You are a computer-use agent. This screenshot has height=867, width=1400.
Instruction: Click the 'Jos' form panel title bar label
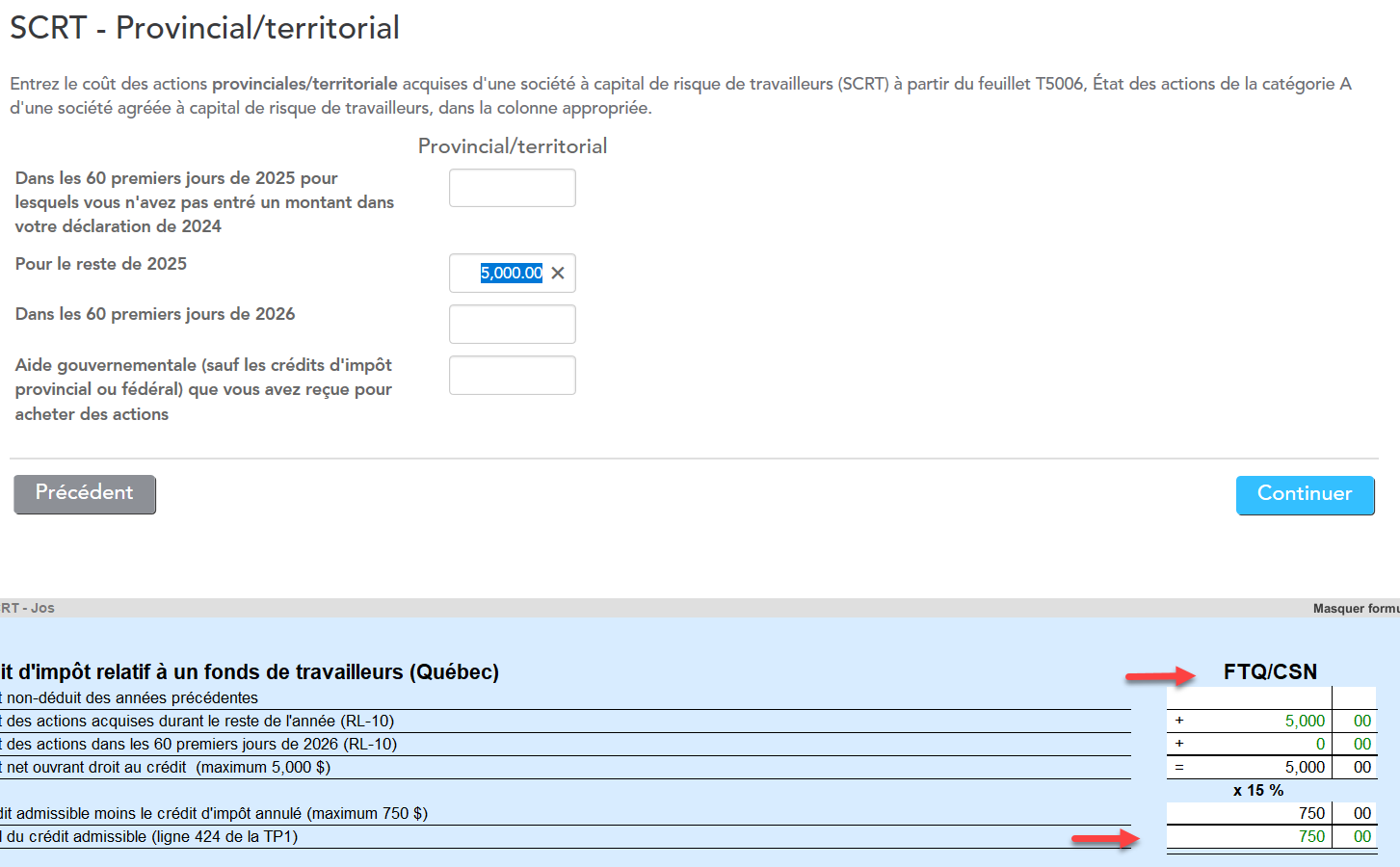[28, 608]
